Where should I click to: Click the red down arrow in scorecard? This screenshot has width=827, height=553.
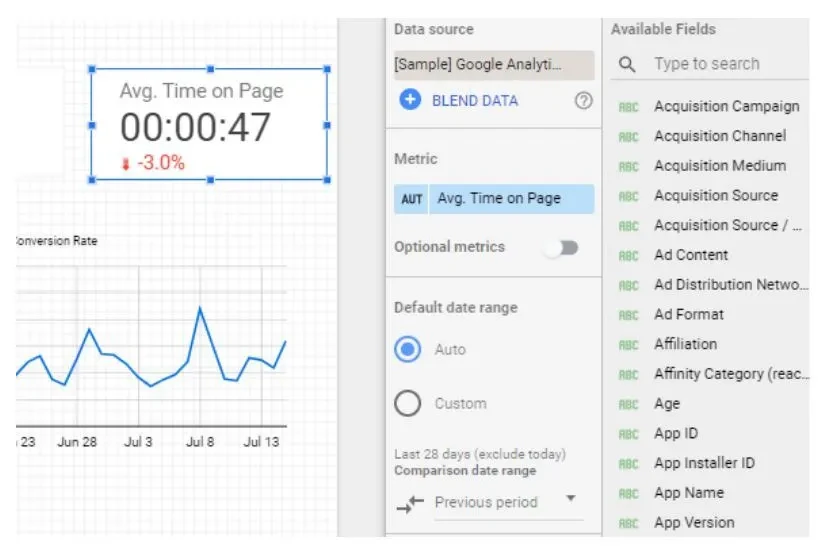click(126, 164)
